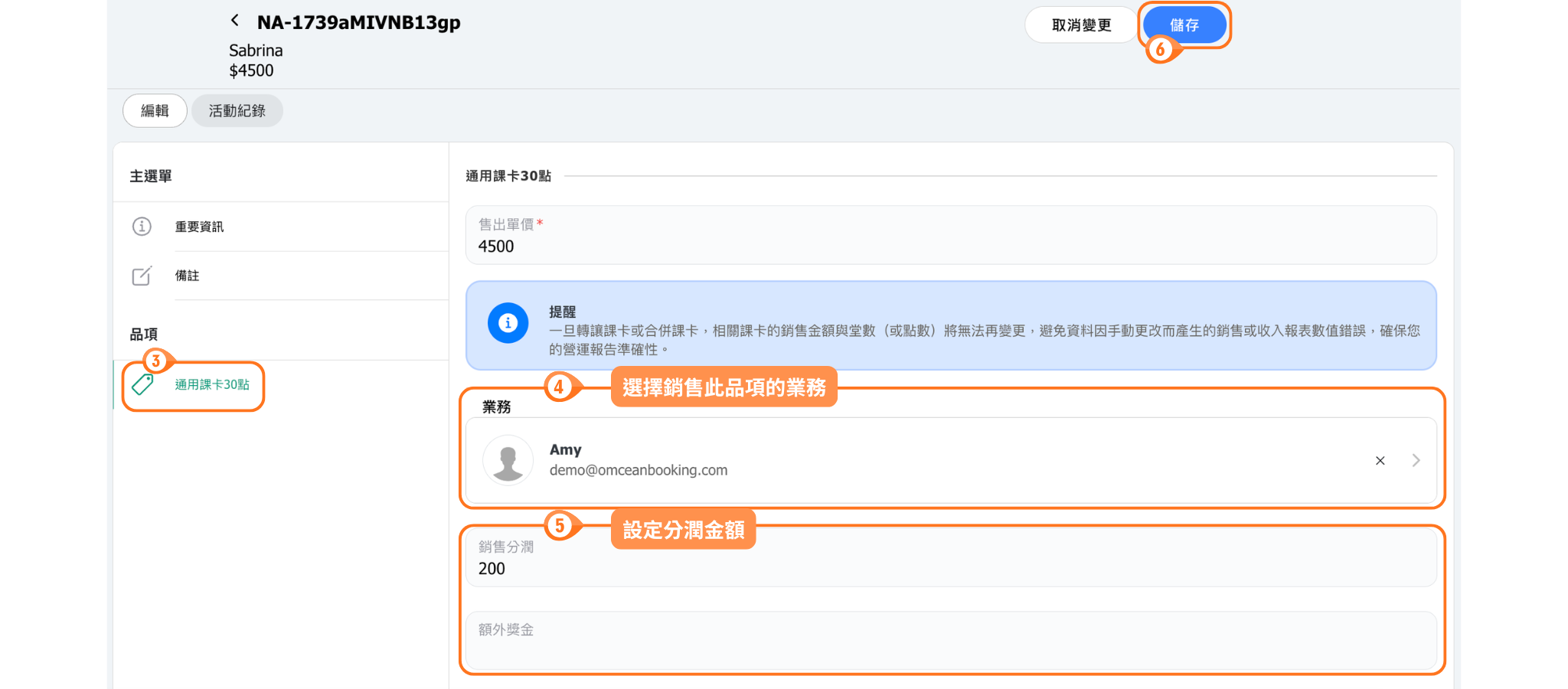The image size is (1568, 689).
Task: Open 重要資訊 in the main menu
Action: [199, 227]
